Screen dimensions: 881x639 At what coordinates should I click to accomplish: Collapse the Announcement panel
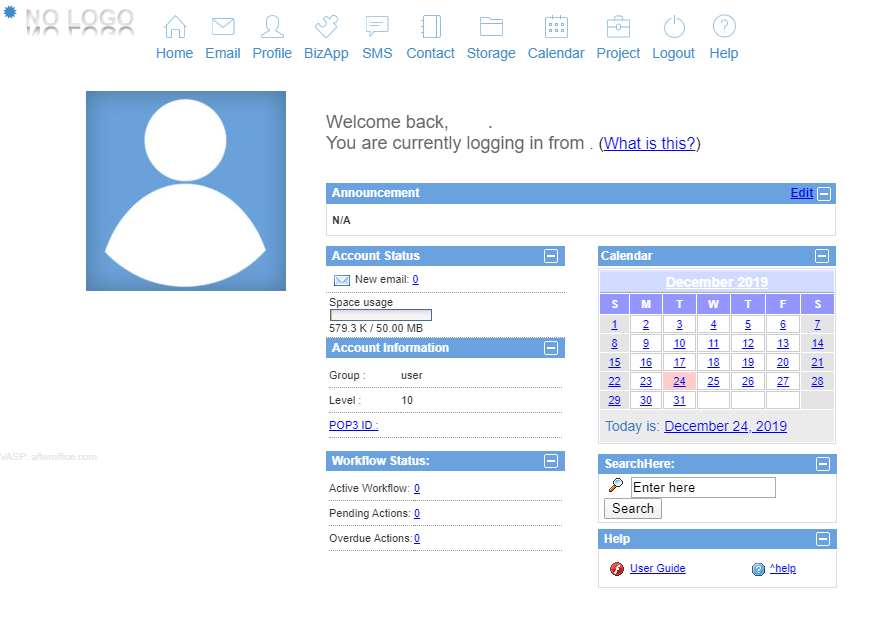tap(824, 194)
